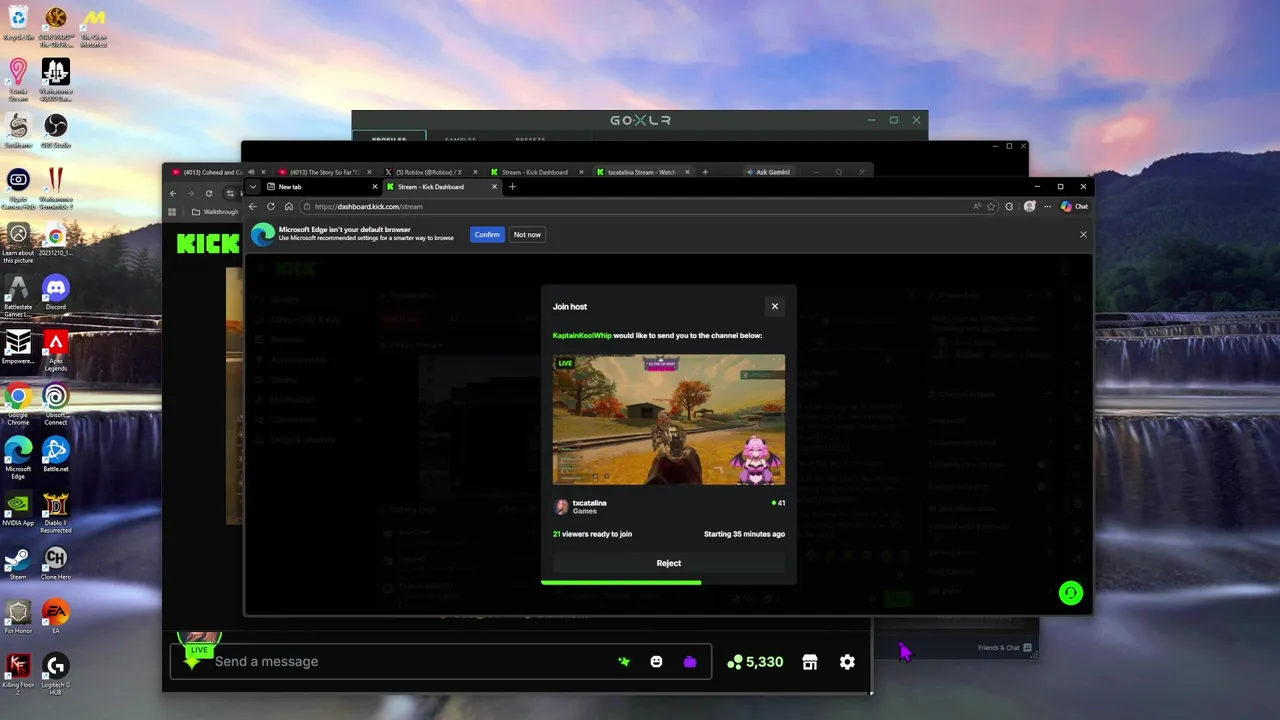Refresh the Kick Dashboard page in Edge
Screen dimensions: 1280x720
[271, 206]
